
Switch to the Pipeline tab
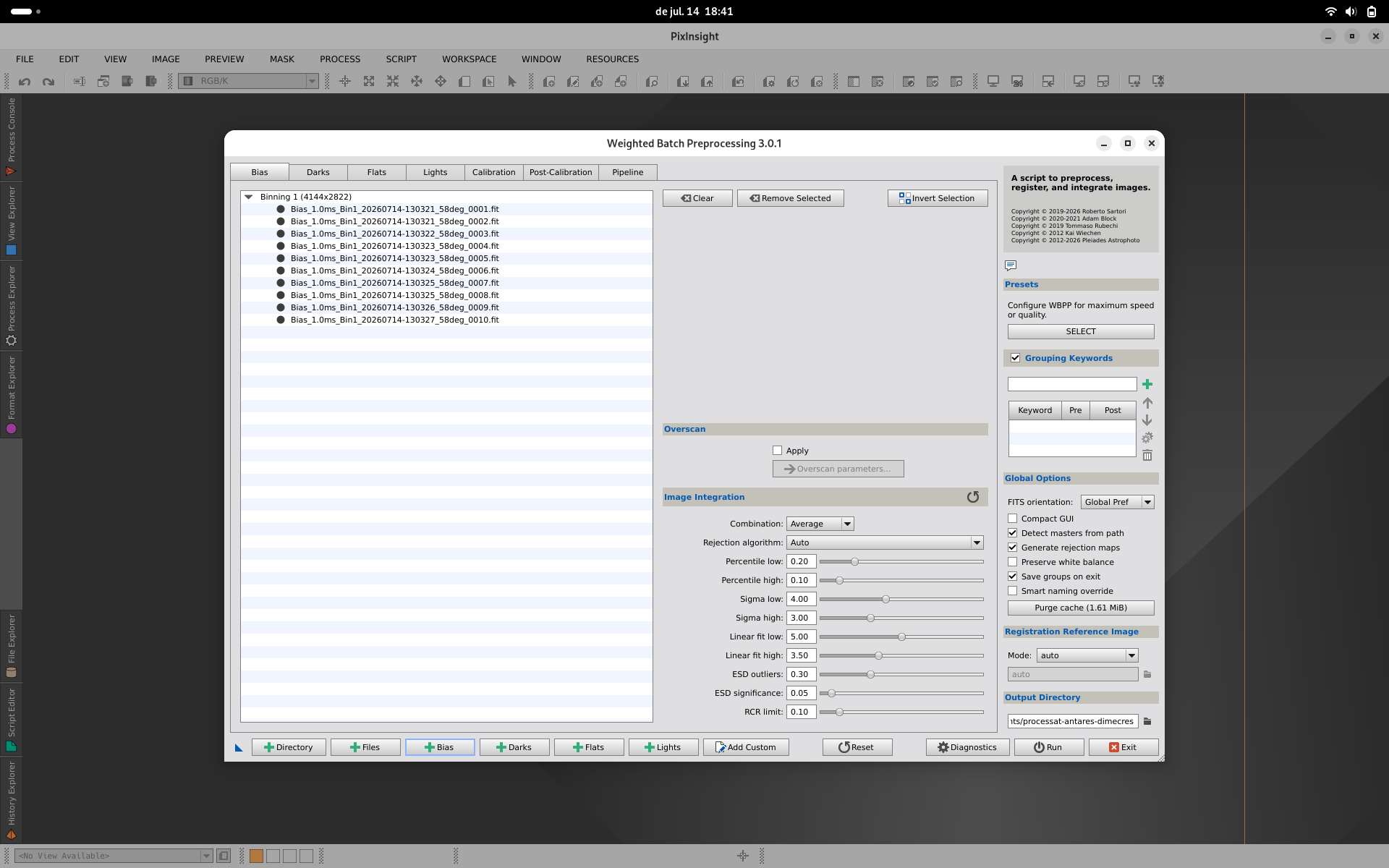[628, 172]
